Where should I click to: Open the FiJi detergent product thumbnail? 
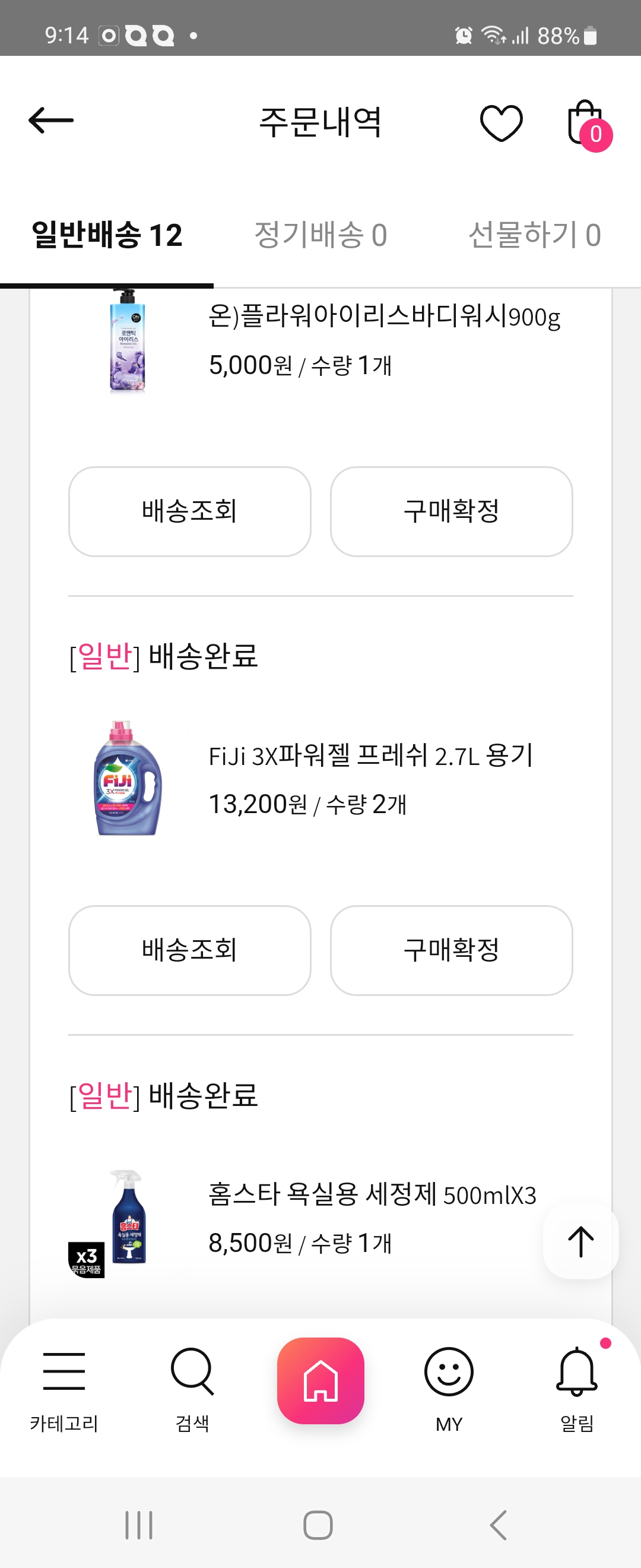[128, 779]
